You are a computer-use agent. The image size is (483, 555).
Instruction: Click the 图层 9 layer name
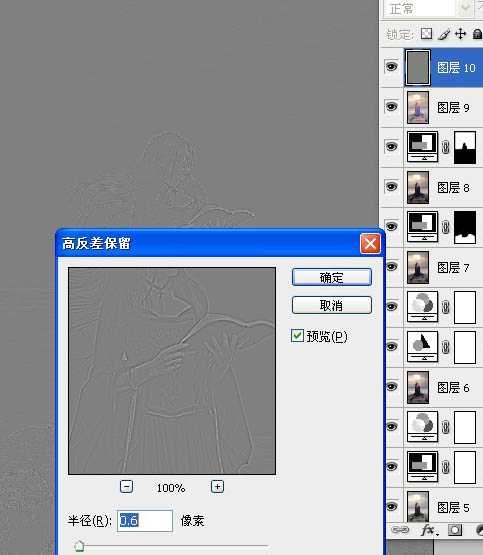(453, 108)
